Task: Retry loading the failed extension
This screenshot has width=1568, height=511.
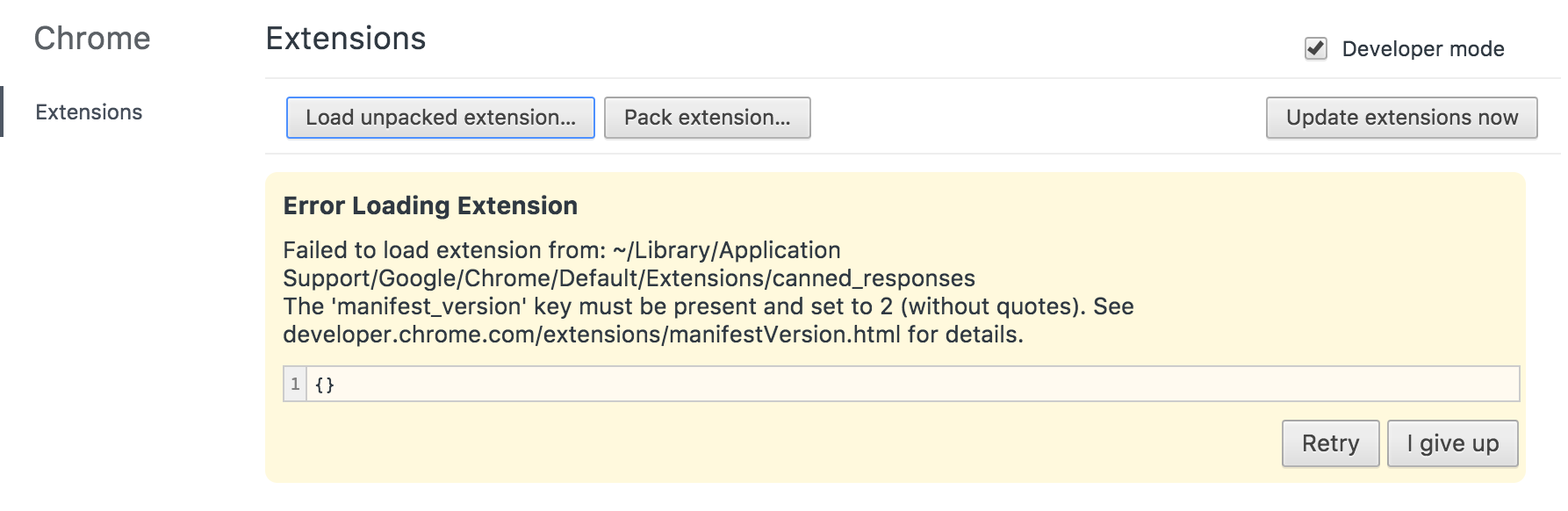Action: click(1330, 443)
